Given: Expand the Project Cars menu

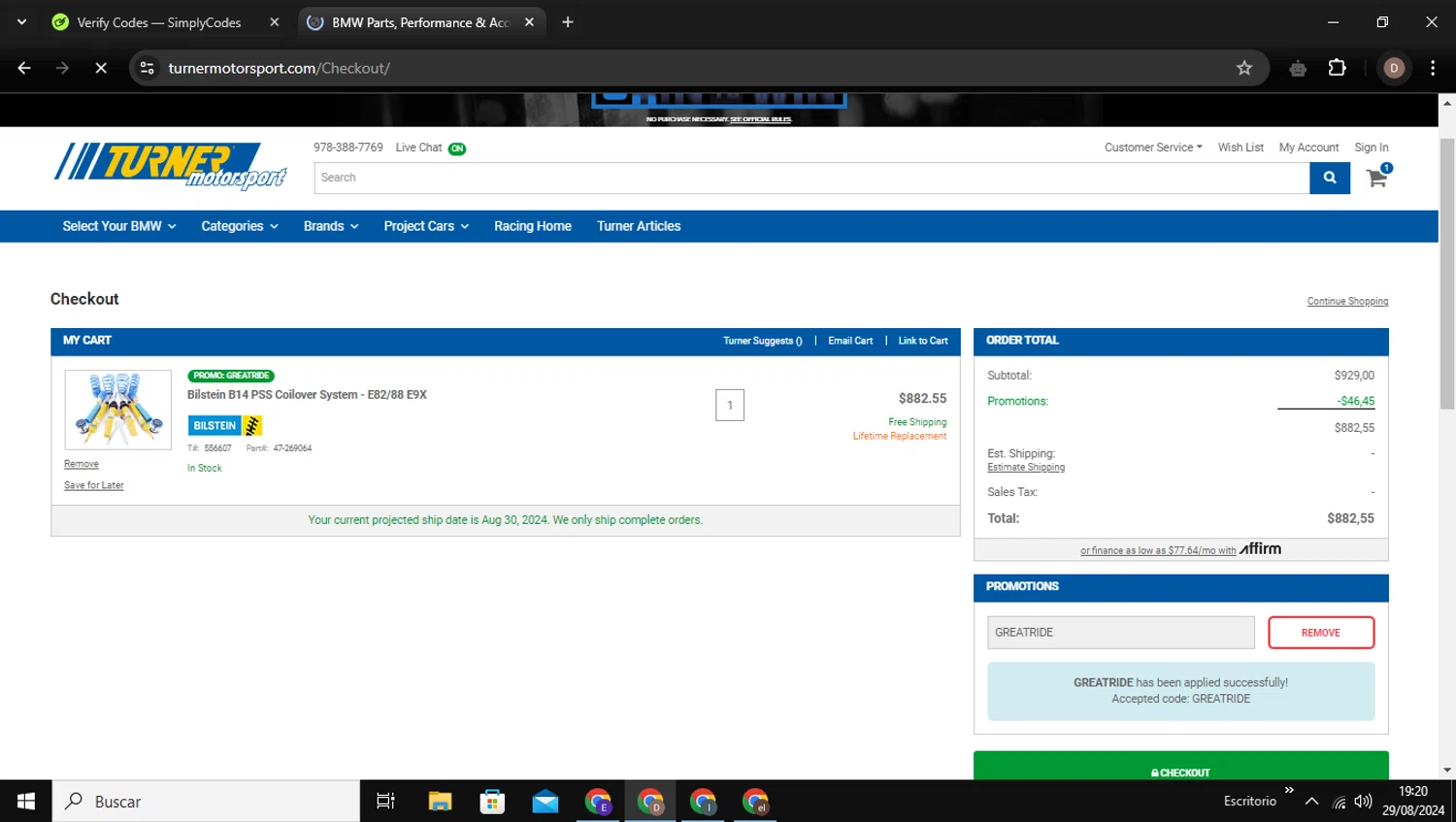Looking at the screenshot, I should (x=426, y=226).
